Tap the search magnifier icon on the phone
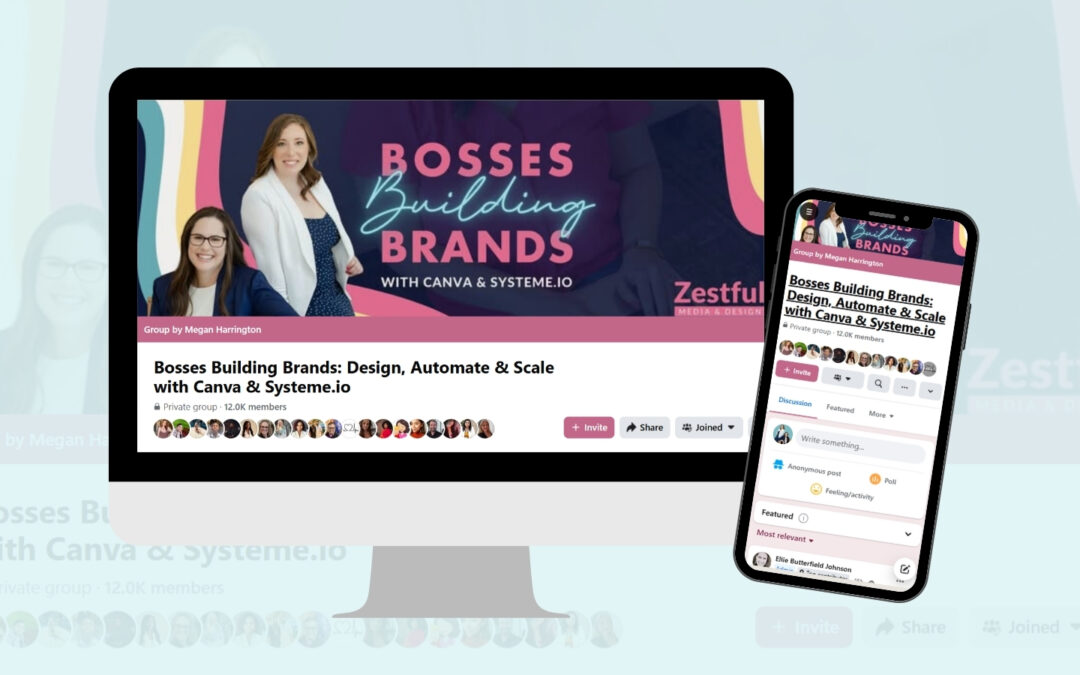 (878, 383)
